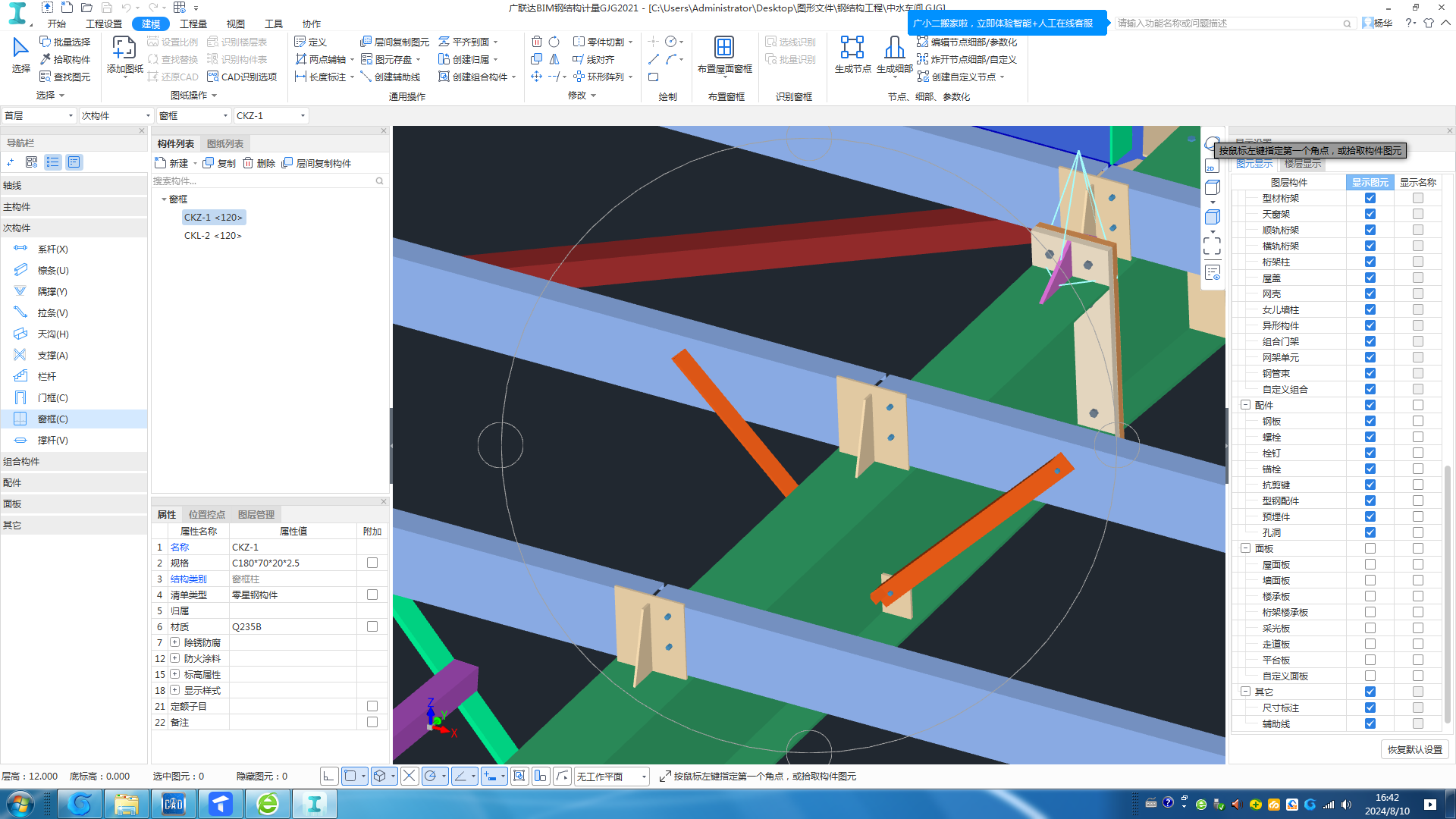This screenshot has height=819, width=1456.
Task: Open the 开始 ribbon tab
Action: pos(57,24)
